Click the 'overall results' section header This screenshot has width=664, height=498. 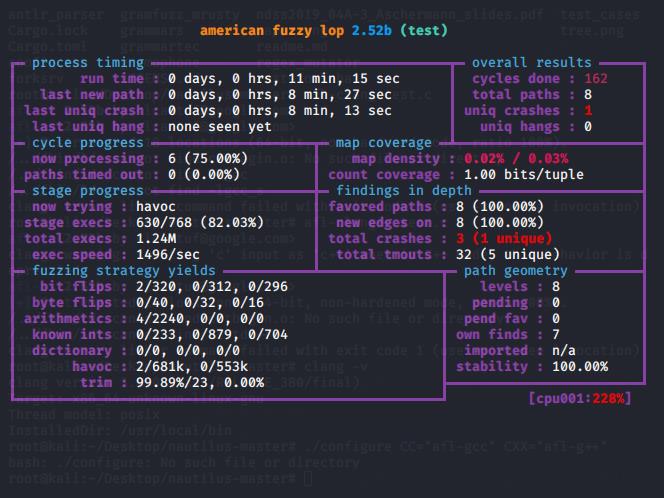coord(531,63)
